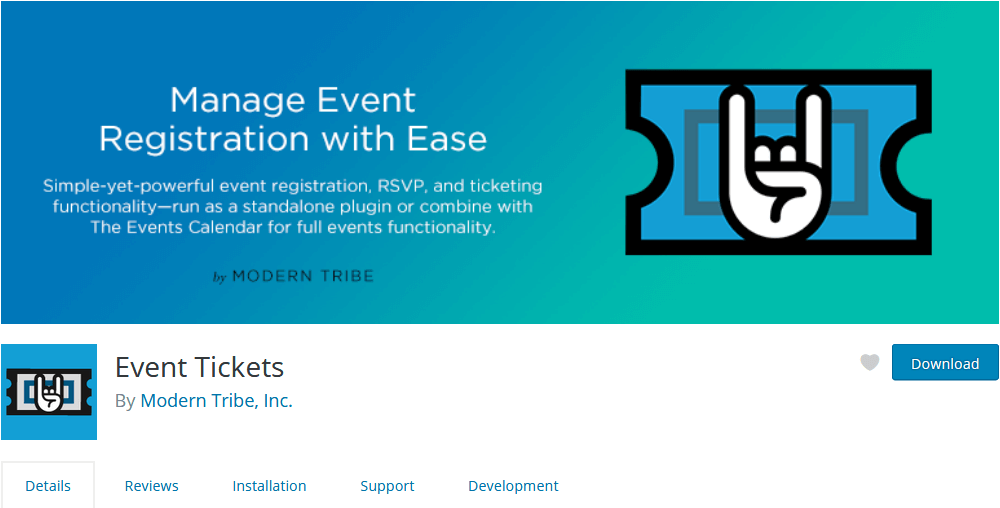1000x508 pixels.
Task: Click the Event Tickets plugin icon thumbnail
Action: point(49,392)
